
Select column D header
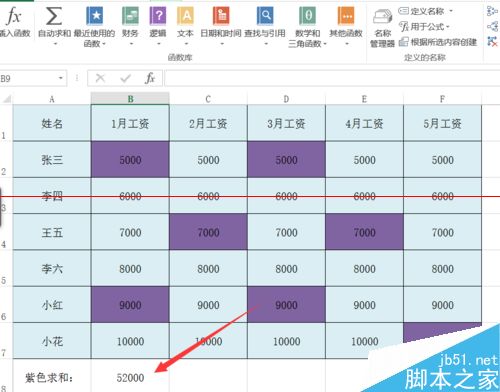click(x=286, y=99)
